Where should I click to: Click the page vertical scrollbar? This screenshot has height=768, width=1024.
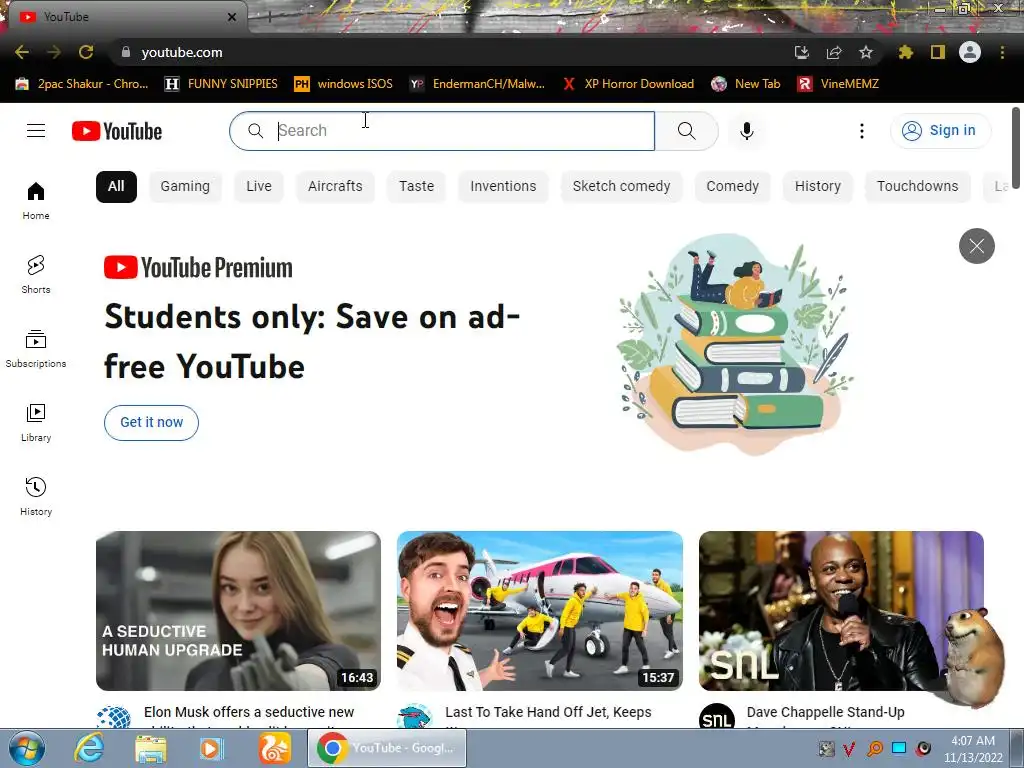[x=1016, y=149]
